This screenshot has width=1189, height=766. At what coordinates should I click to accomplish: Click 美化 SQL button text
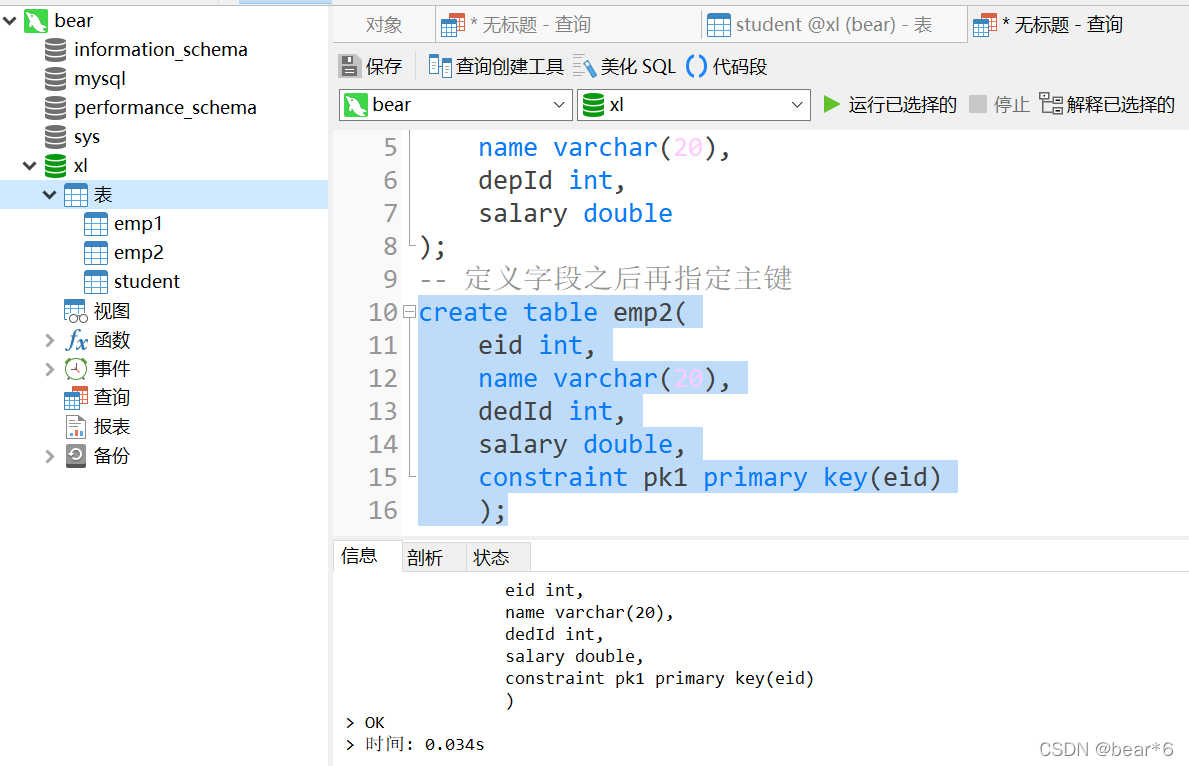coord(638,67)
